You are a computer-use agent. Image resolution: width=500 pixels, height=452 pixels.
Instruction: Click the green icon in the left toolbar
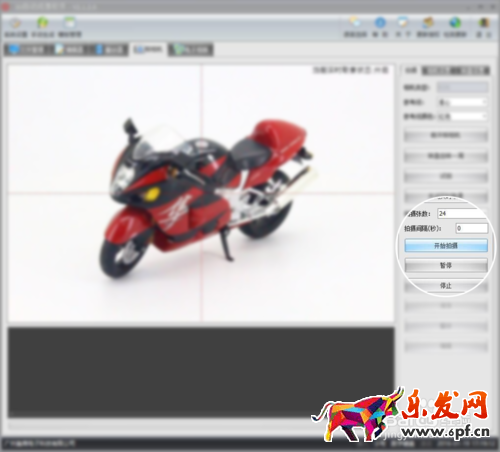[x=43, y=23]
